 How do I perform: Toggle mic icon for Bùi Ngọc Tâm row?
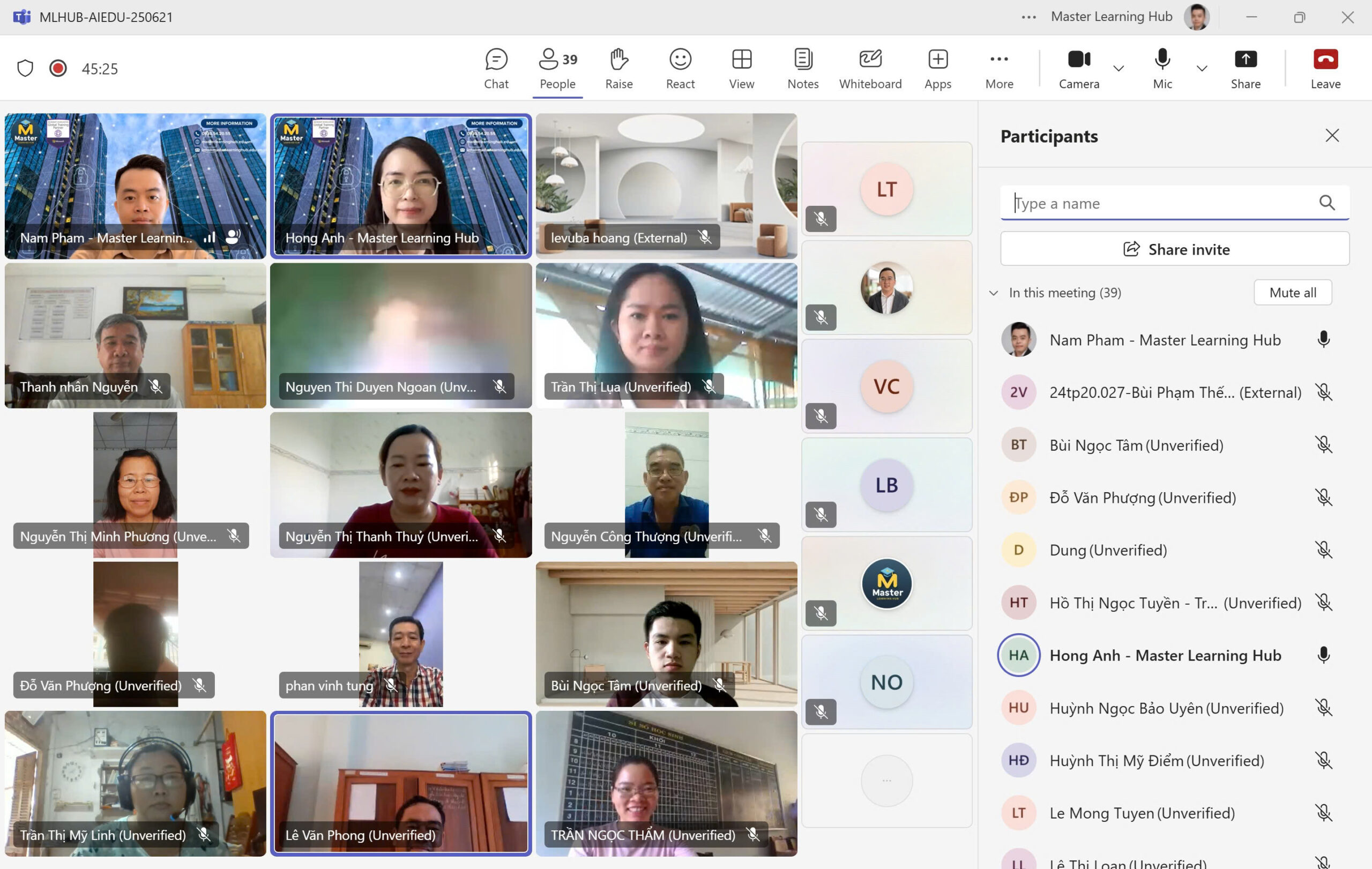1323,445
